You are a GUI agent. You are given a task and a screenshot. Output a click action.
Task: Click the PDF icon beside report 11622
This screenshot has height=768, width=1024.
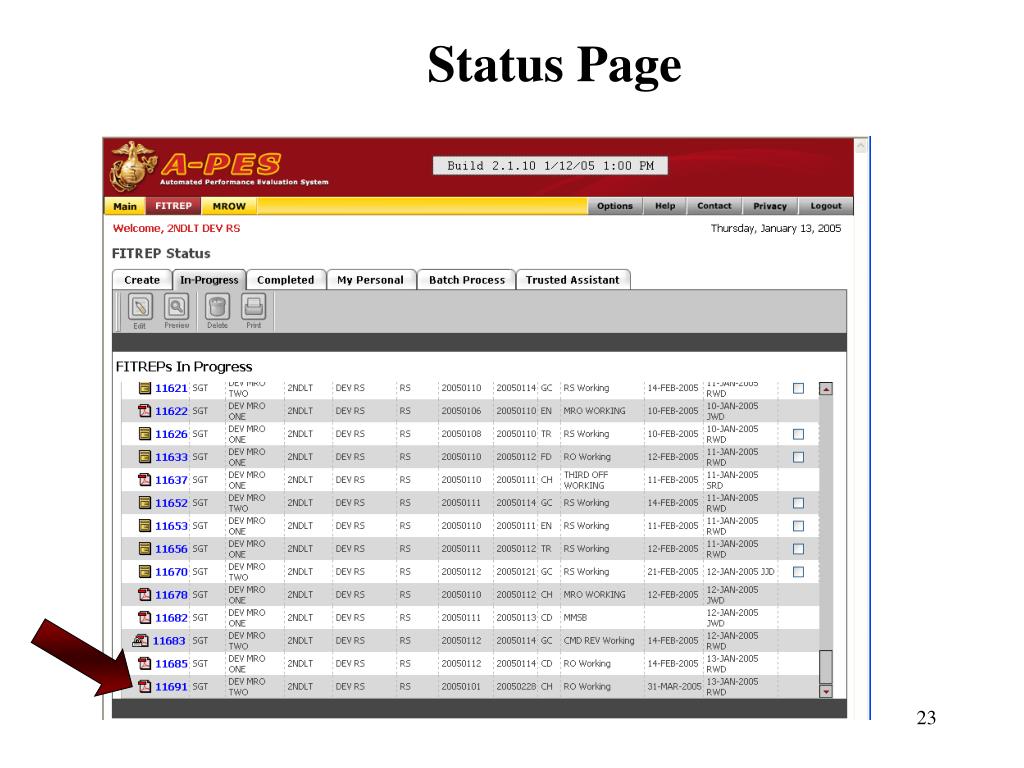(x=145, y=411)
